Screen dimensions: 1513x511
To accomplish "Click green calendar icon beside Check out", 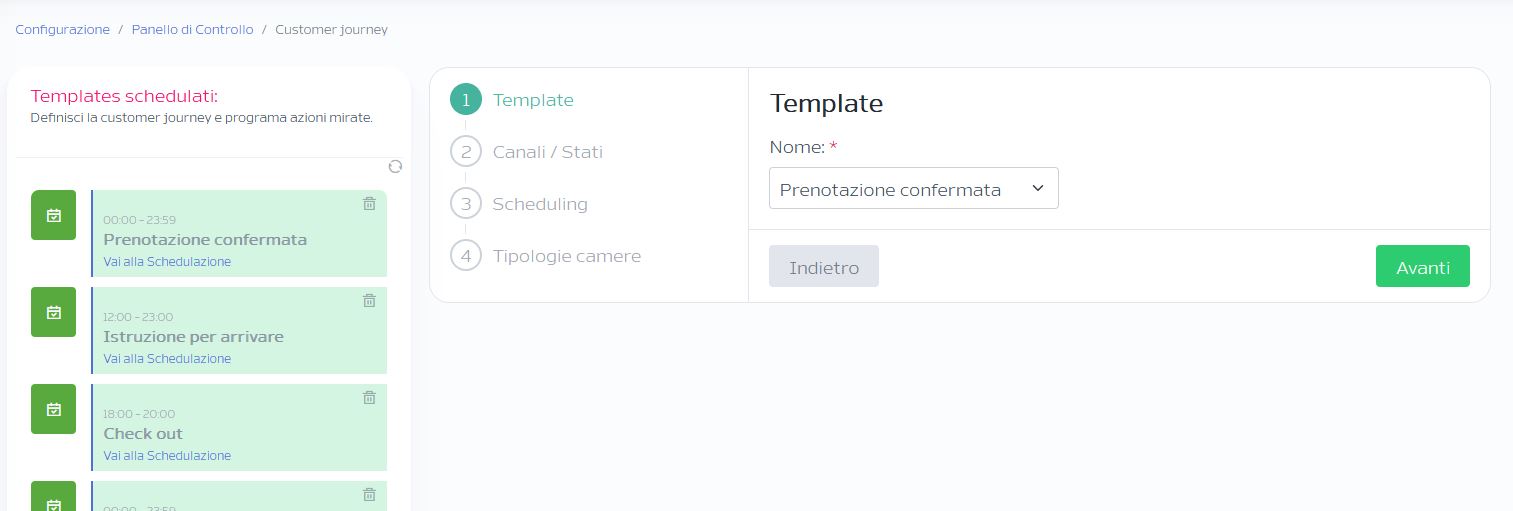I will tap(54, 409).
